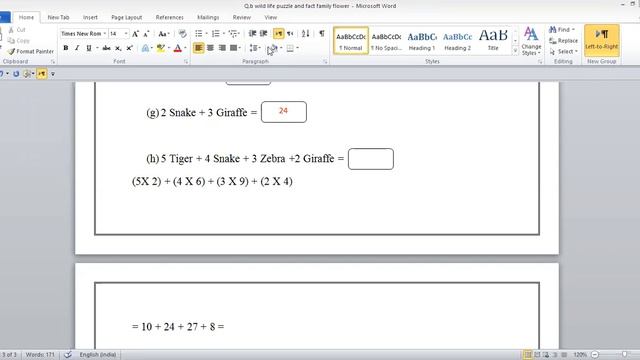Click the Numbering list icon
This screenshot has height=360, width=640.
[216, 33]
